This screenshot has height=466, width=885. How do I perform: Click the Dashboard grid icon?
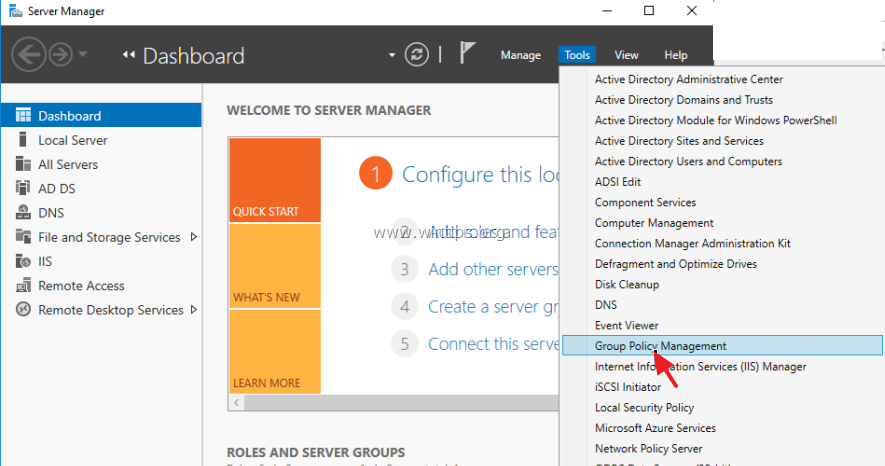point(23,115)
